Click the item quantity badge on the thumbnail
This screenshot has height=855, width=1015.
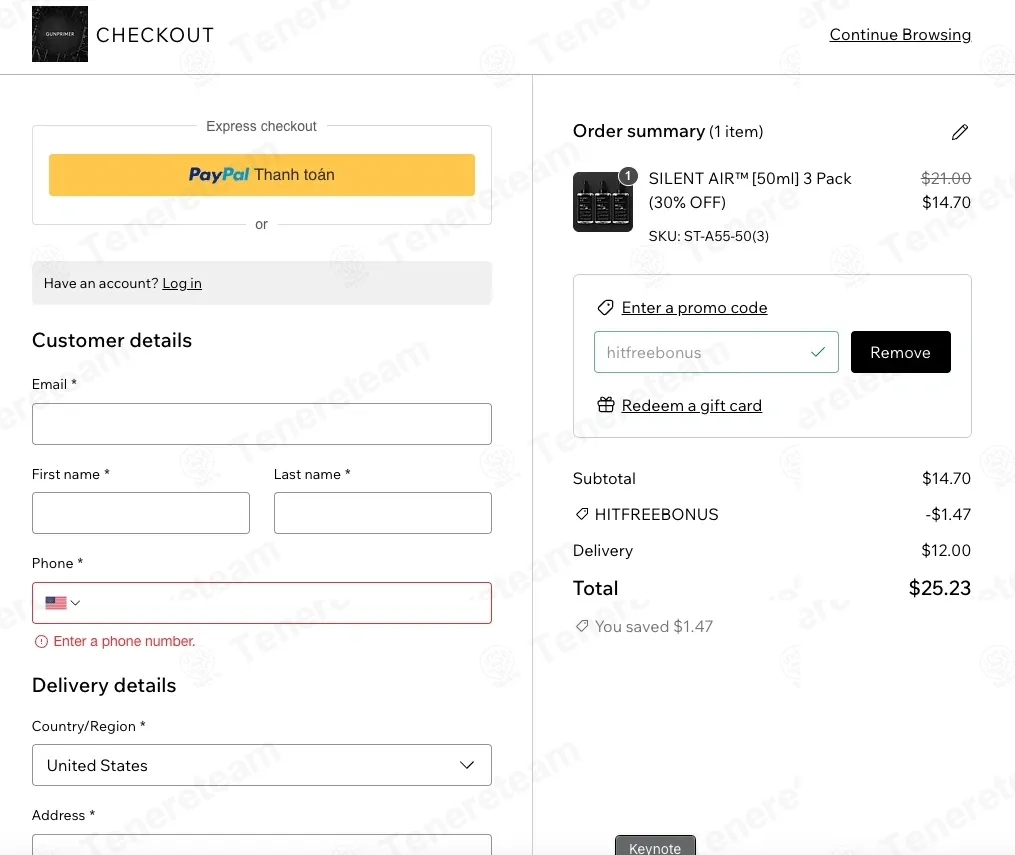click(x=628, y=175)
